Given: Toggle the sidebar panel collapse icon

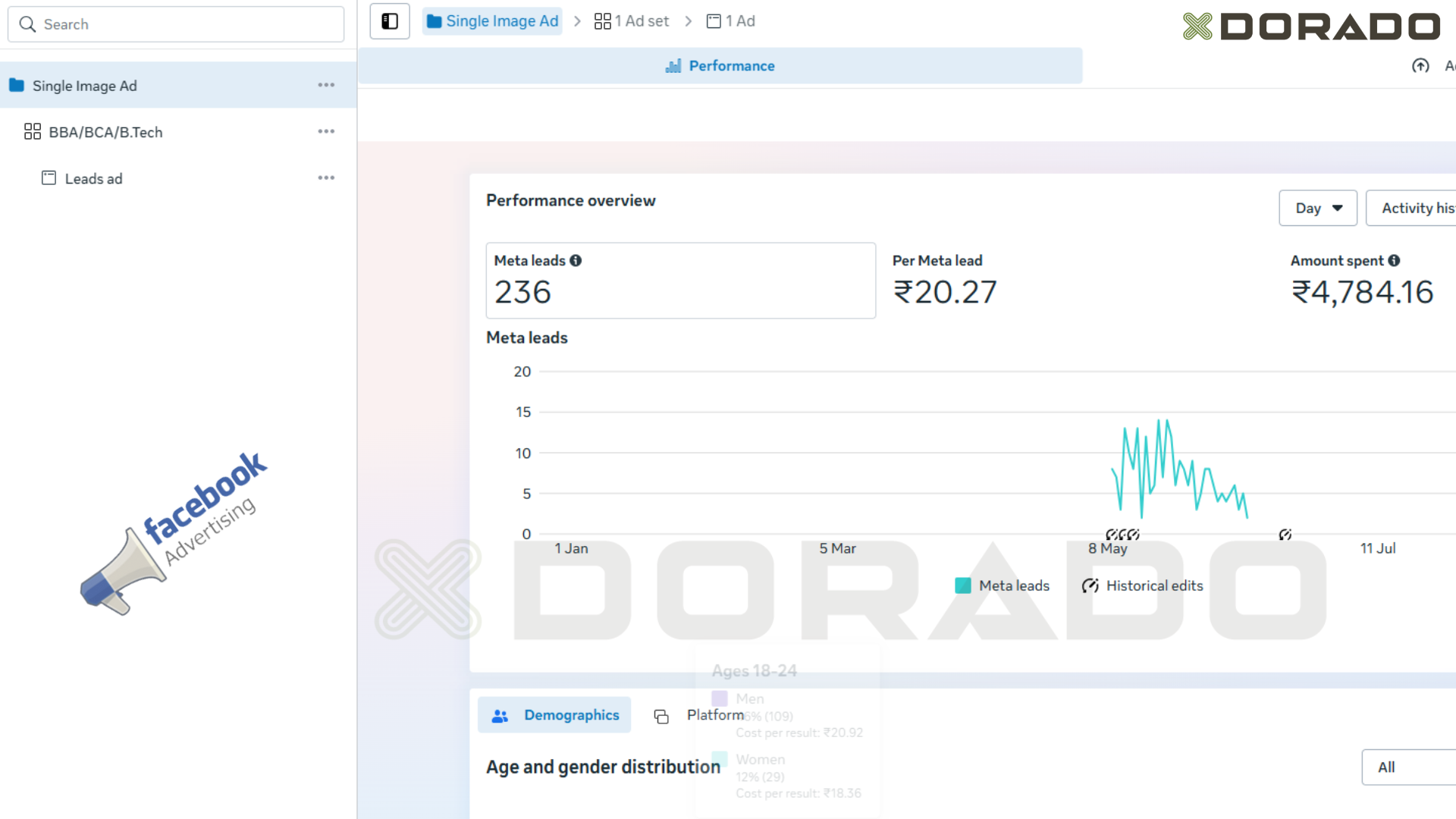Looking at the screenshot, I should (x=390, y=21).
